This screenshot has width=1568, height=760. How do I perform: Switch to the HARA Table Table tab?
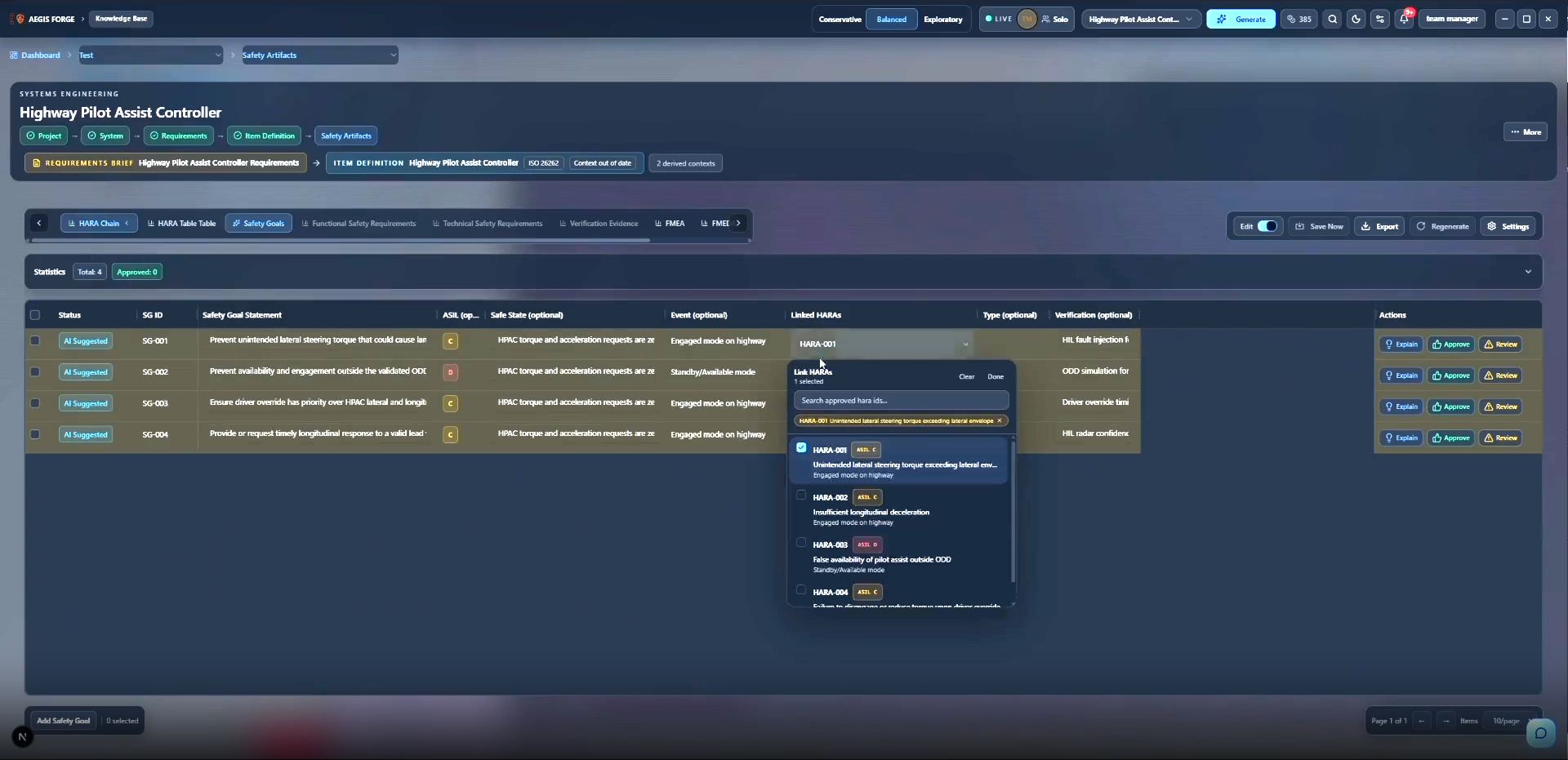tap(181, 223)
